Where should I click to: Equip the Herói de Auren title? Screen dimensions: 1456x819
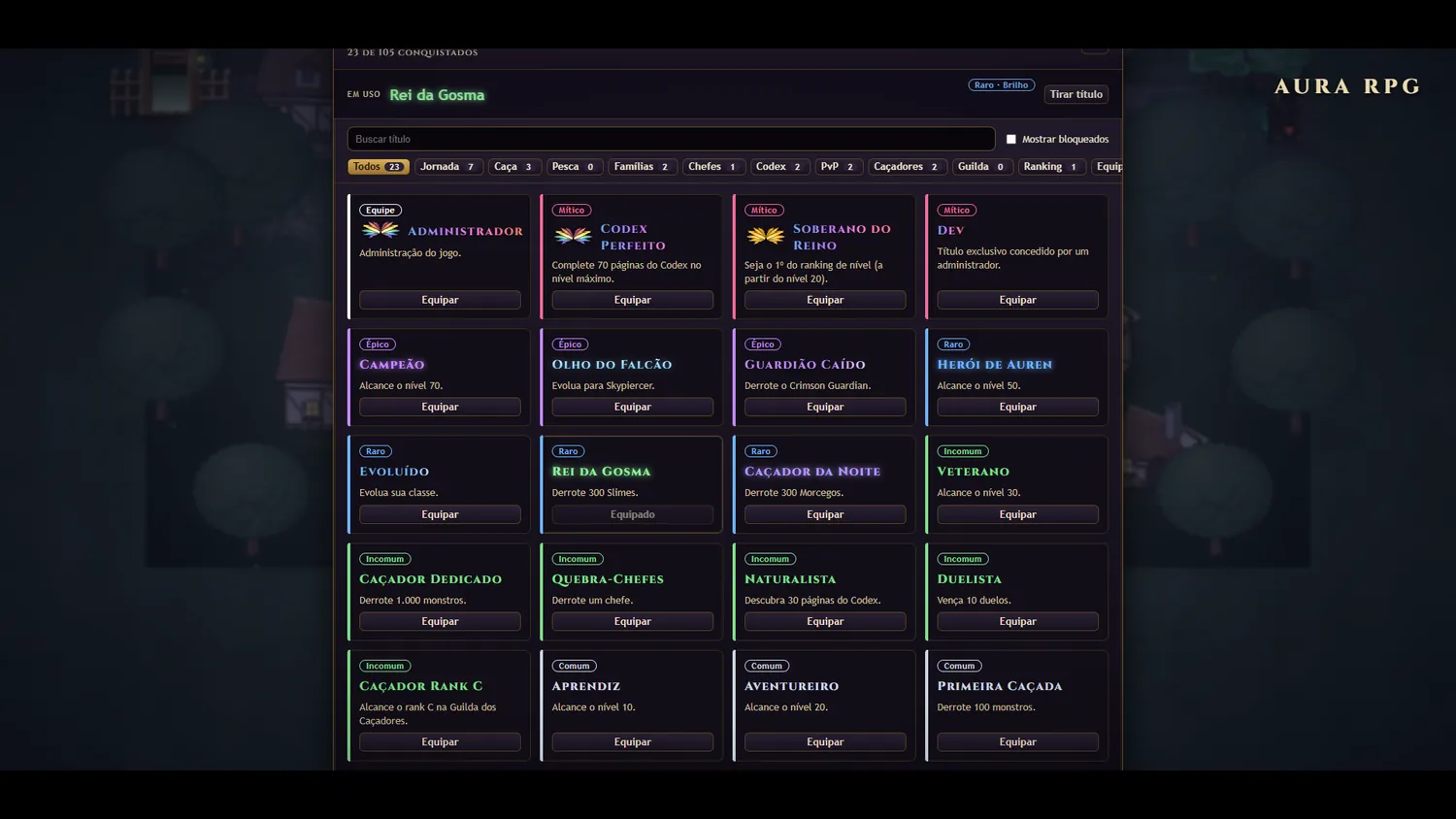[x=1017, y=407]
